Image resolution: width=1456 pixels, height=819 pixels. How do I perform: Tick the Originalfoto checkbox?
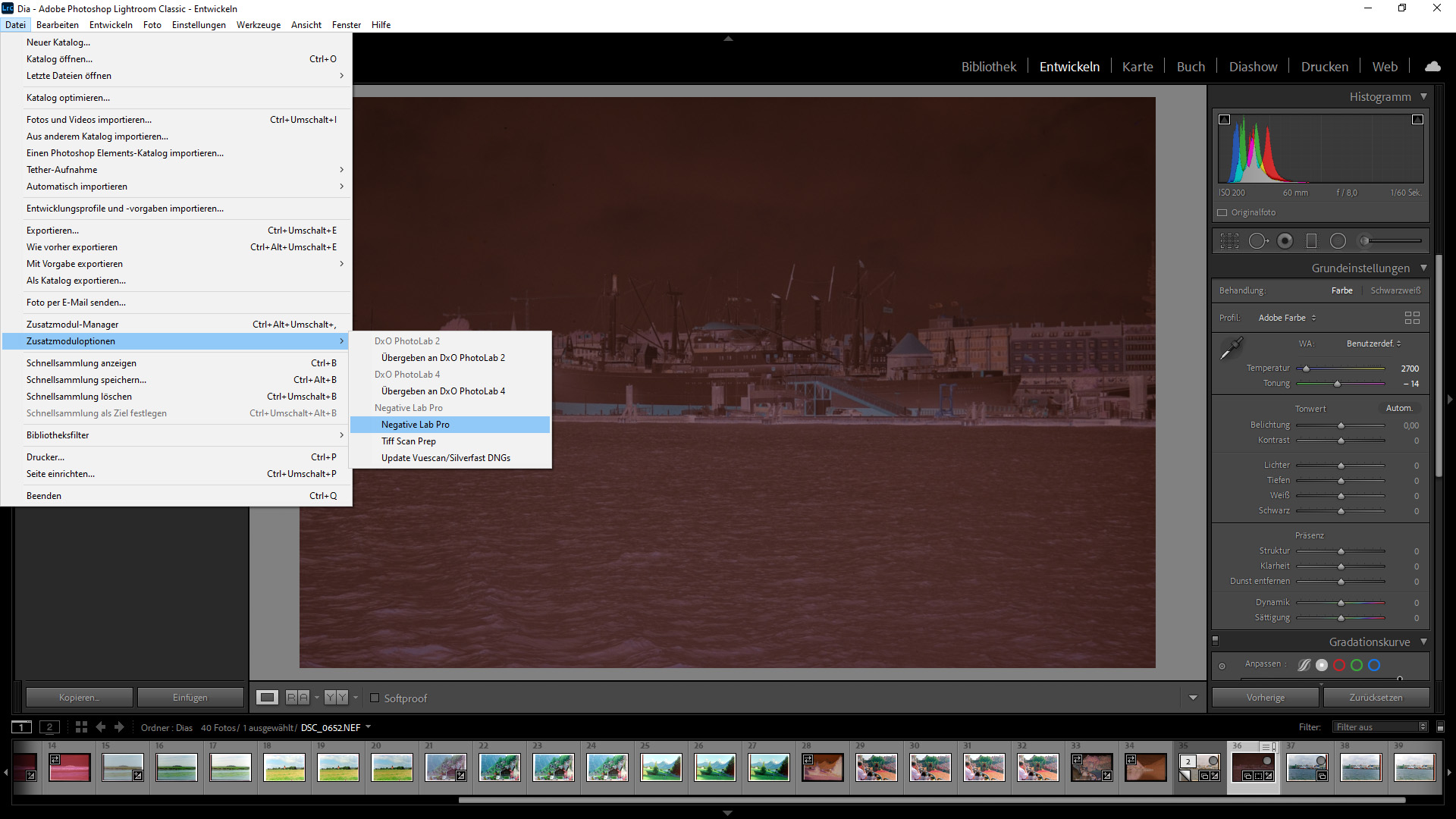click(x=1222, y=213)
